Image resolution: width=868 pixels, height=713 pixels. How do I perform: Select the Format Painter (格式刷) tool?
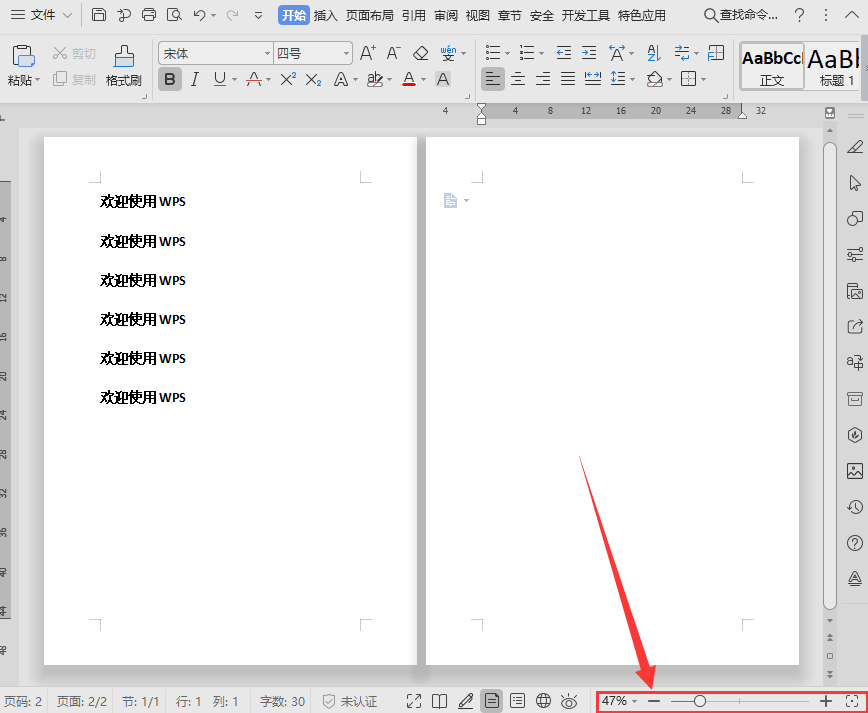124,65
